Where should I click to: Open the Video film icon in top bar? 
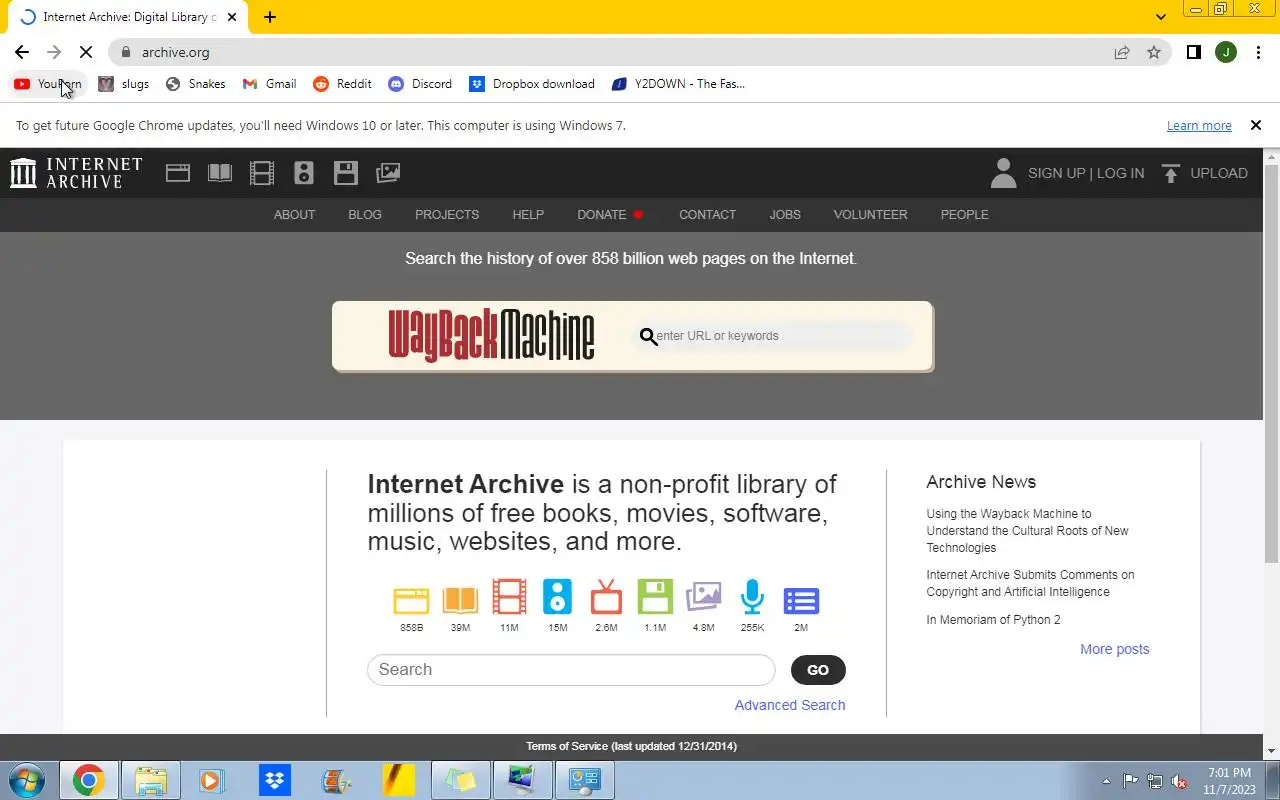262,173
